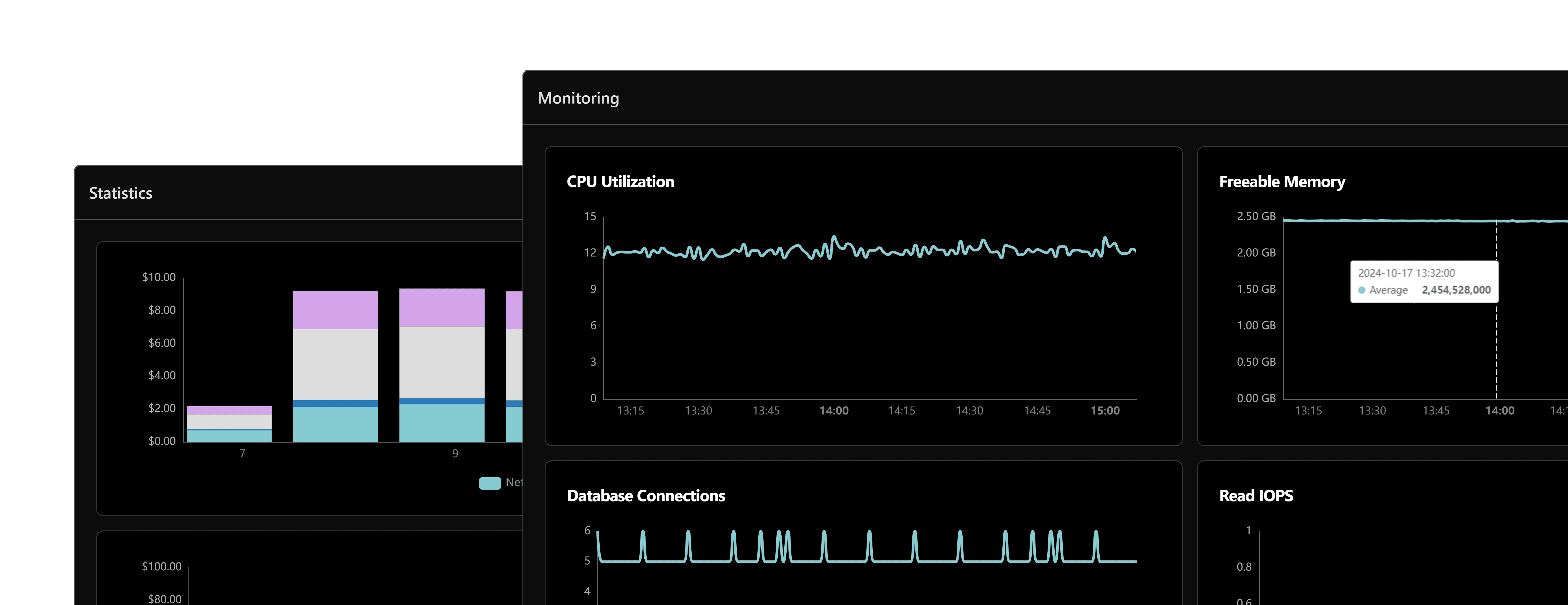1568x605 pixels.
Task: Toggle the bold 14:00 tick on CPU chart
Action: point(835,411)
